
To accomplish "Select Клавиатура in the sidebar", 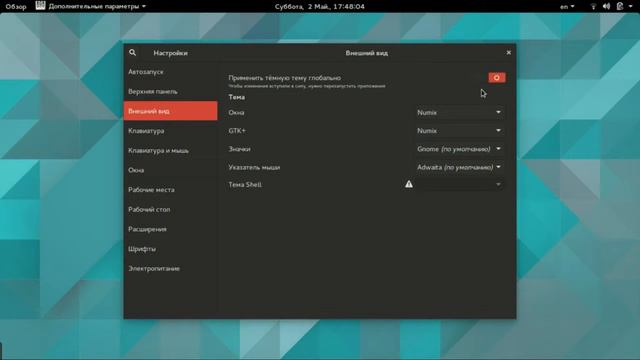I will 170,131.
